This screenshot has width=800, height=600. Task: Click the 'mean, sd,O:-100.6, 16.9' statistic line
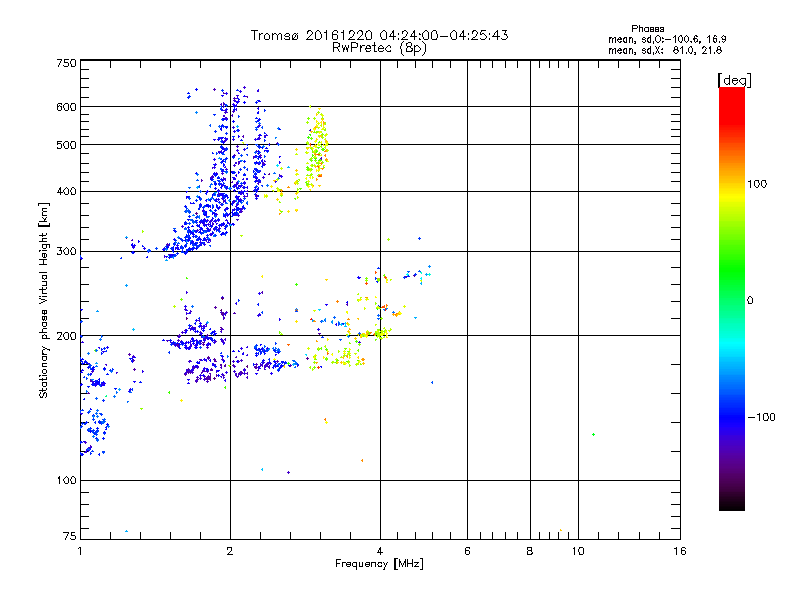pyautogui.click(x=667, y=39)
